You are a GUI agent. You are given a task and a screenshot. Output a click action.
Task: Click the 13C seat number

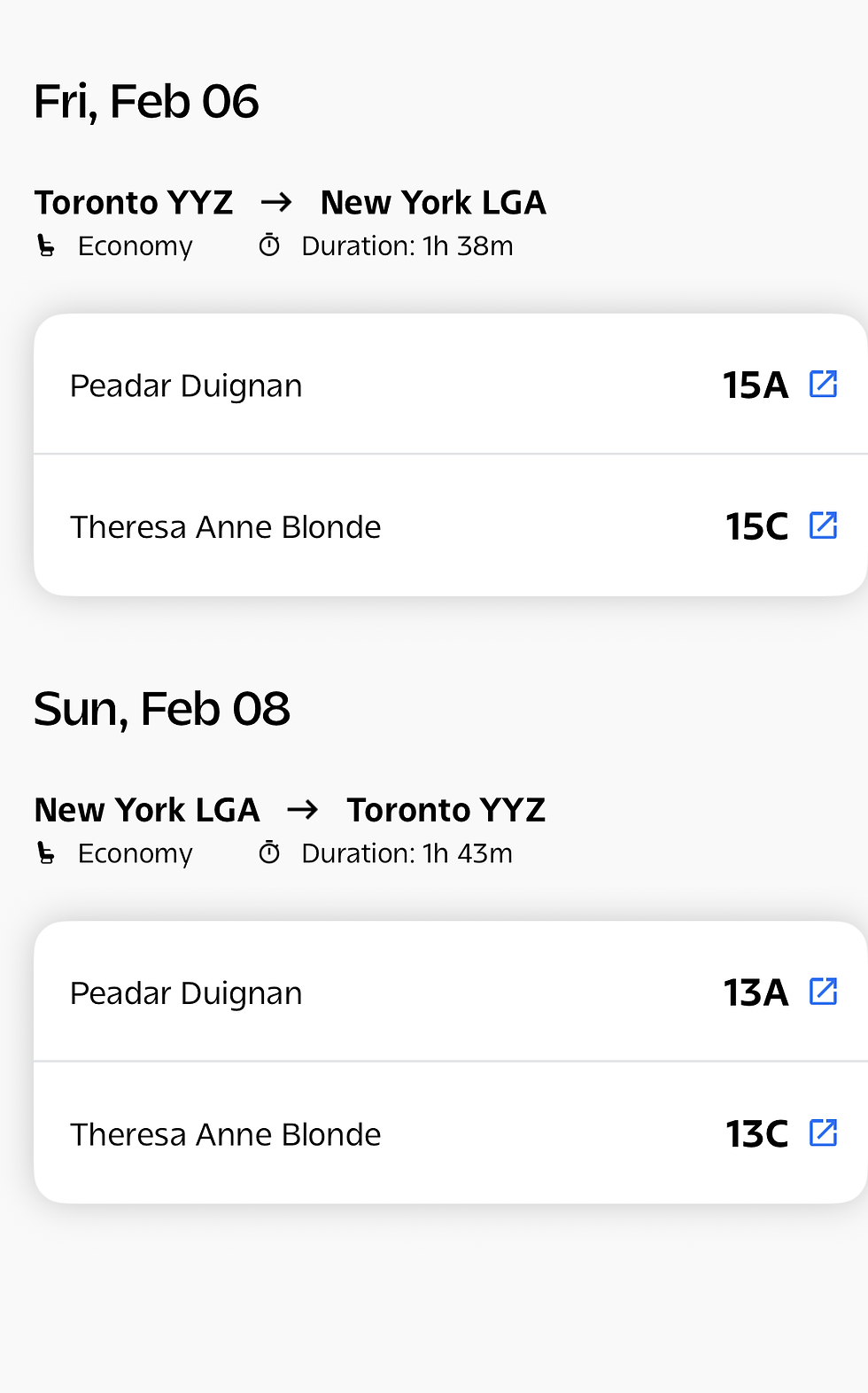756,1134
